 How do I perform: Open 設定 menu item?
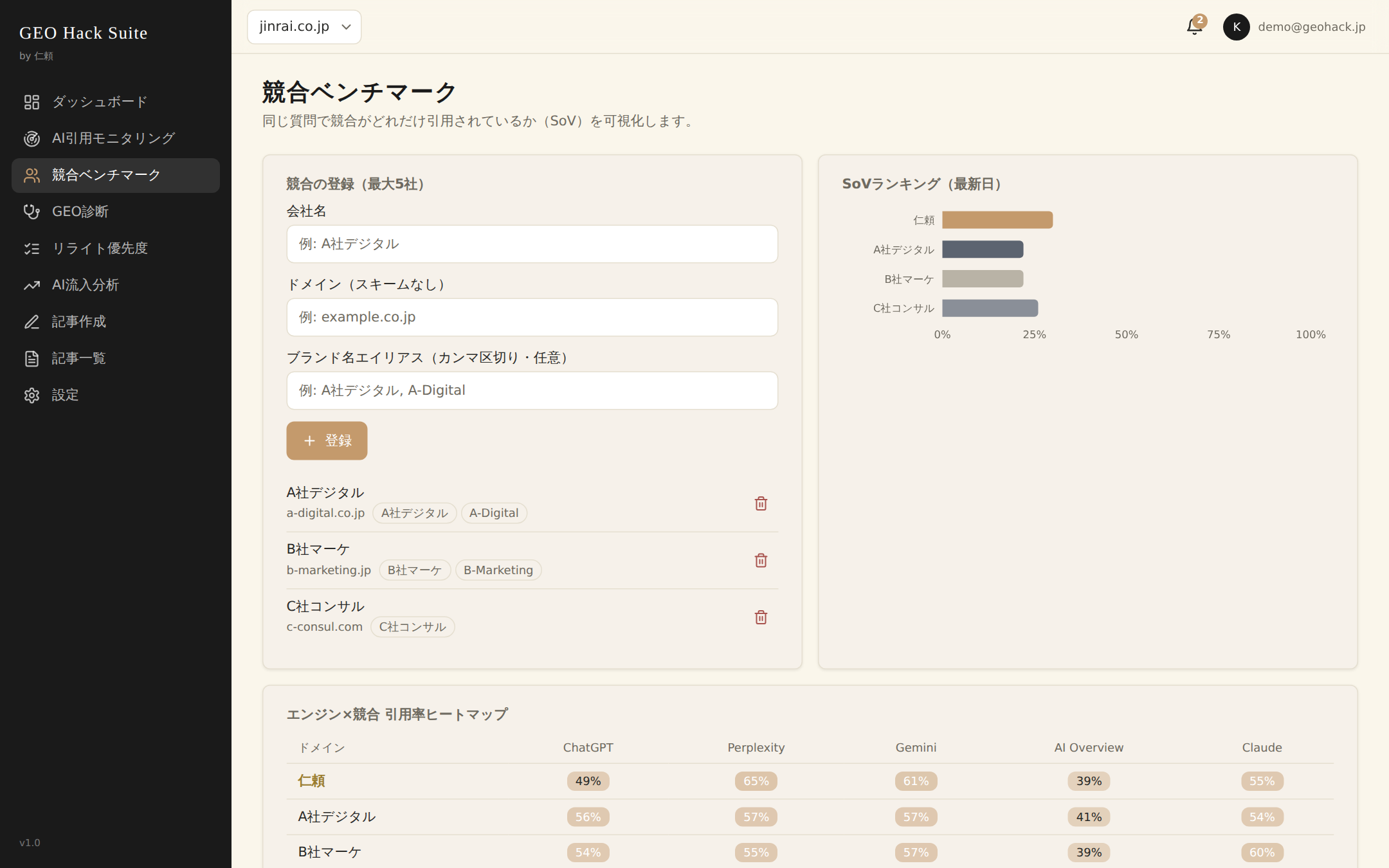[116, 395]
